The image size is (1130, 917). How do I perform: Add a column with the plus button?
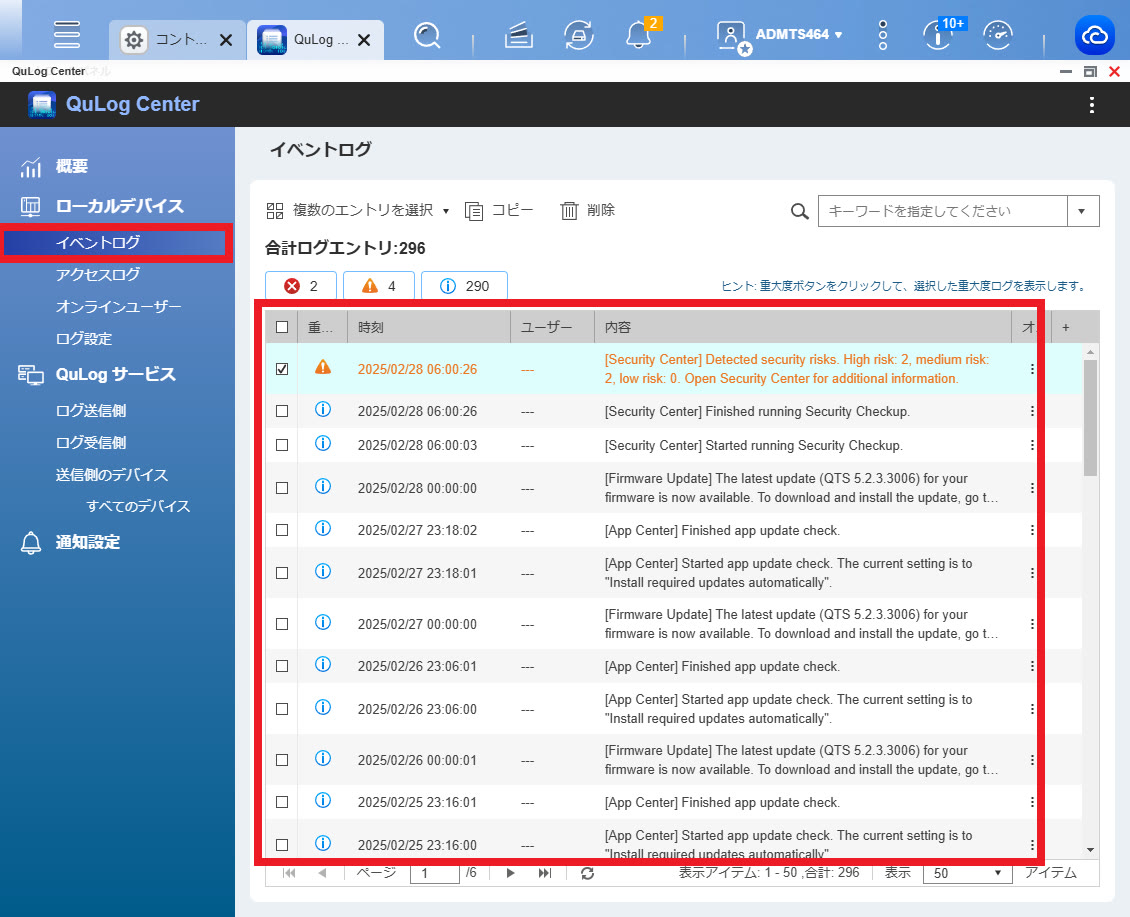[1066, 327]
